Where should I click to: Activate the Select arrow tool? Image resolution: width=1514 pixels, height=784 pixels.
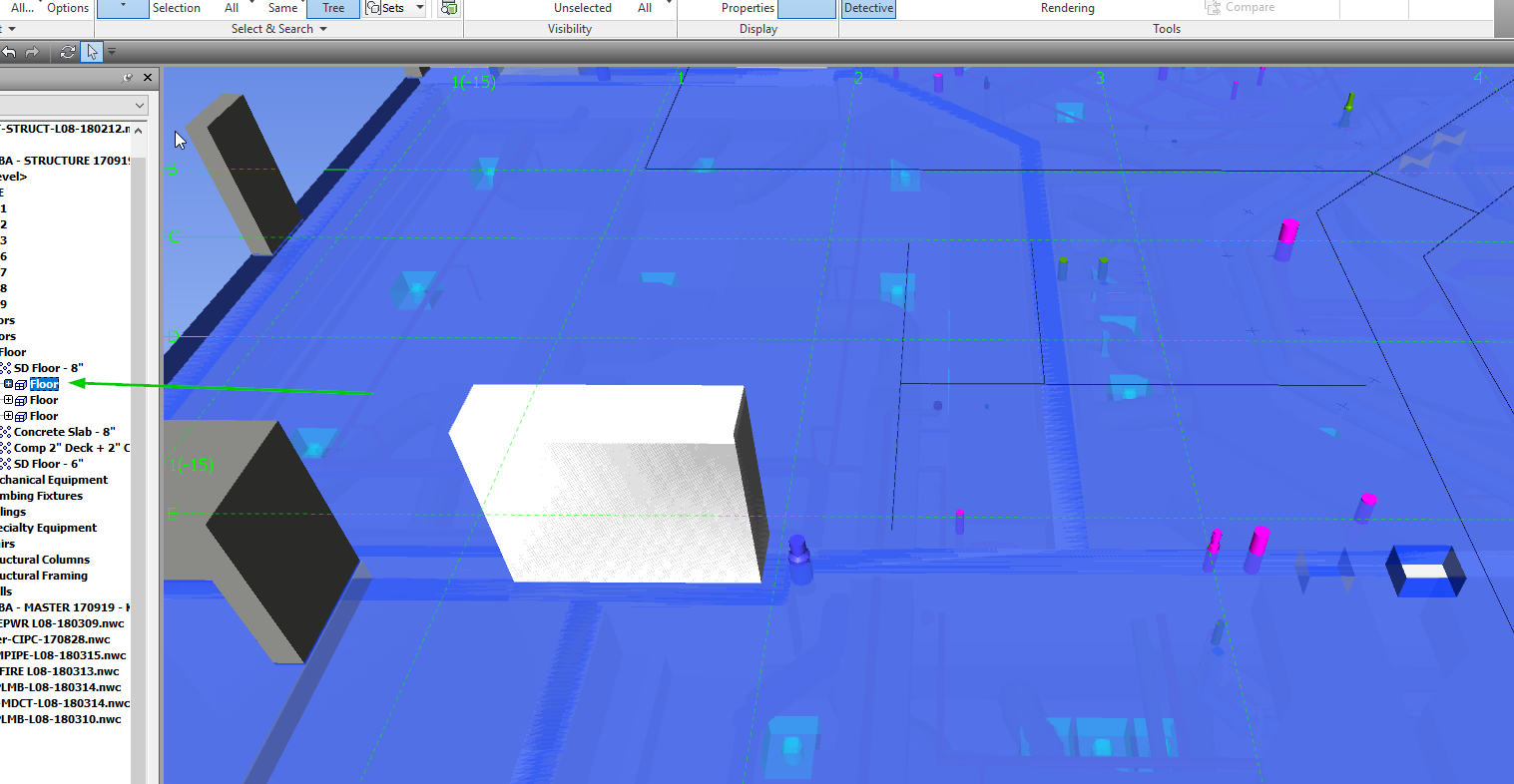point(92,51)
